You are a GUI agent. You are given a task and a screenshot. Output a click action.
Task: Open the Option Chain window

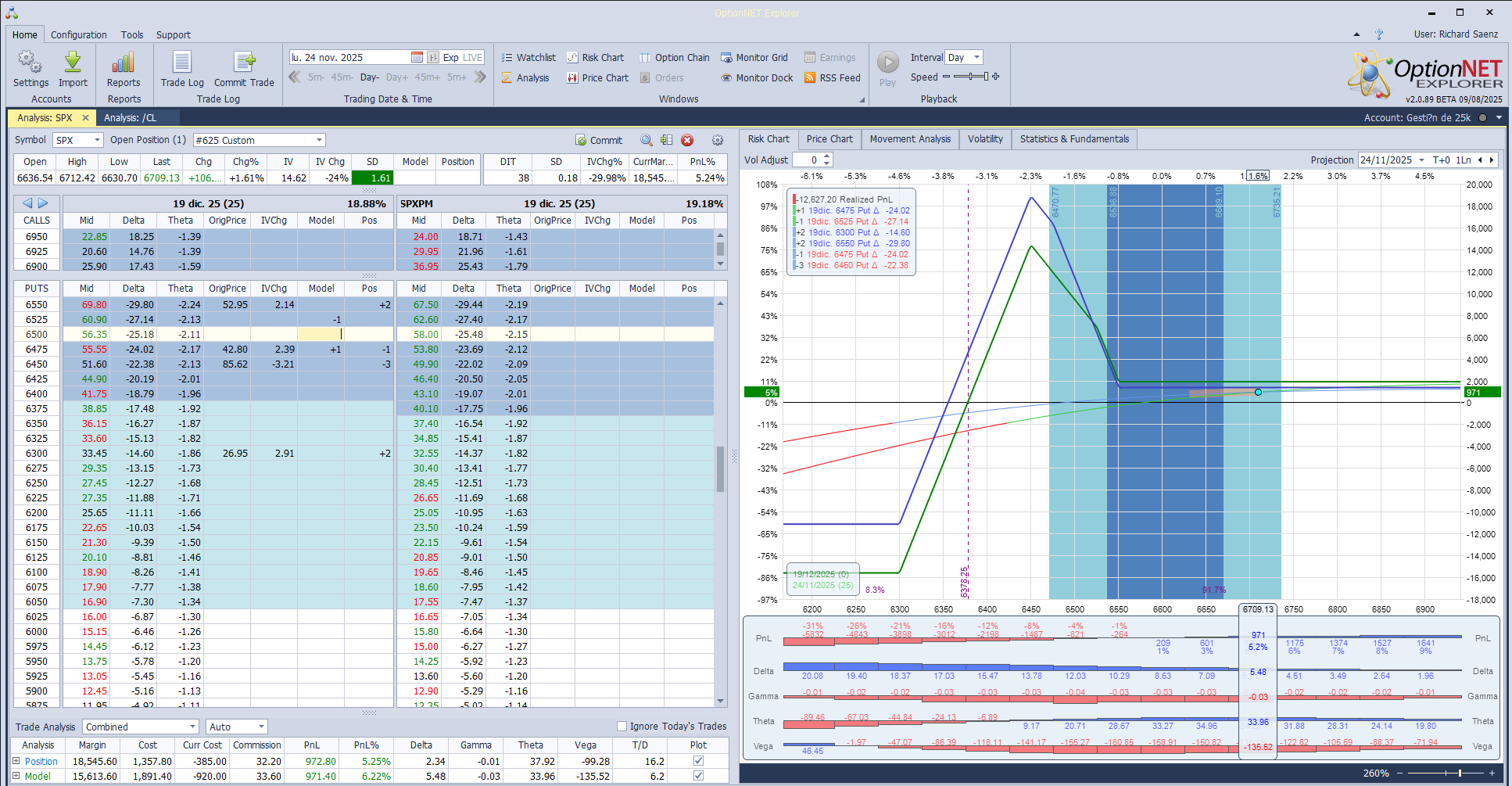click(674, 58)
